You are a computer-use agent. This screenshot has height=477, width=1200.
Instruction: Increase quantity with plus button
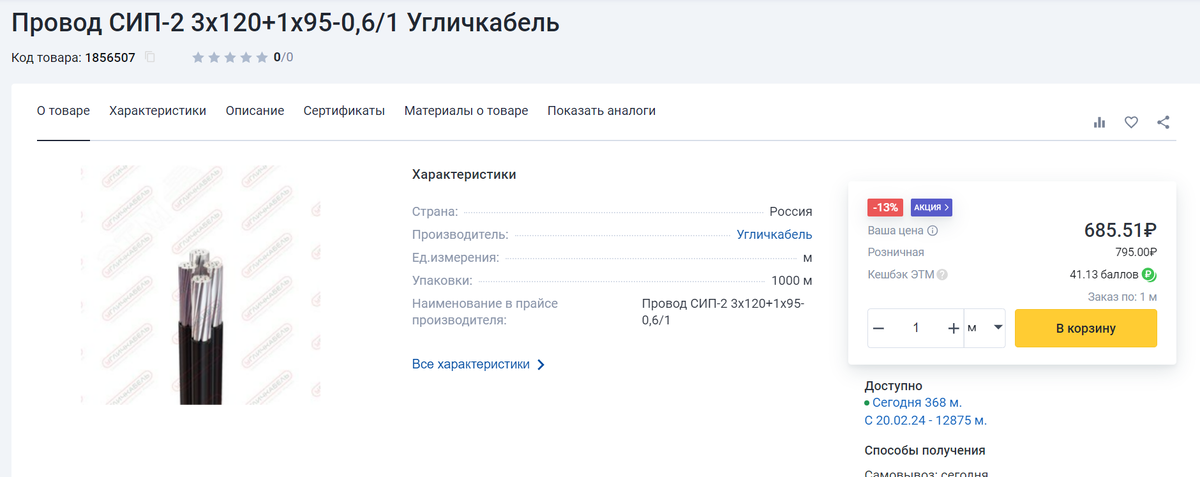(953, 328)
